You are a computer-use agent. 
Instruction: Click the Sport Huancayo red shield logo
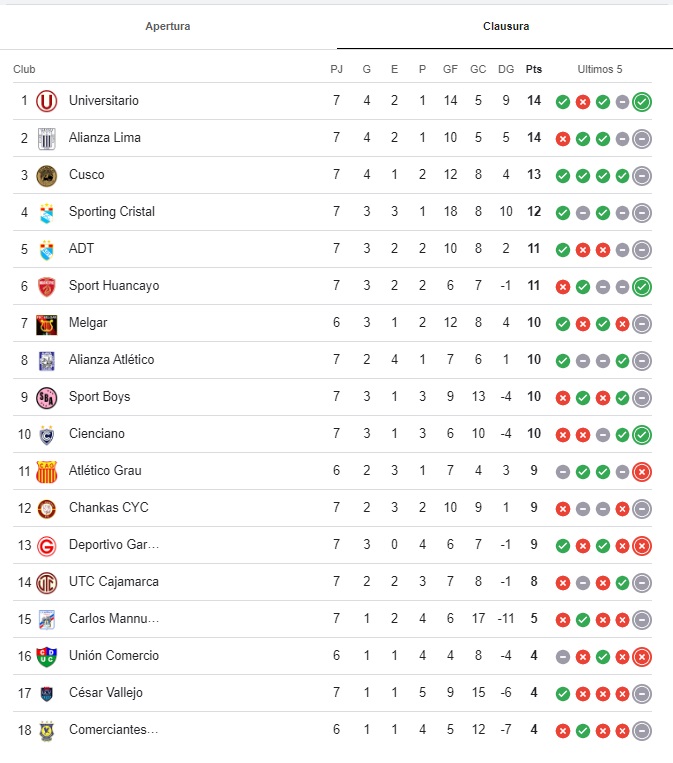point(46,286)
